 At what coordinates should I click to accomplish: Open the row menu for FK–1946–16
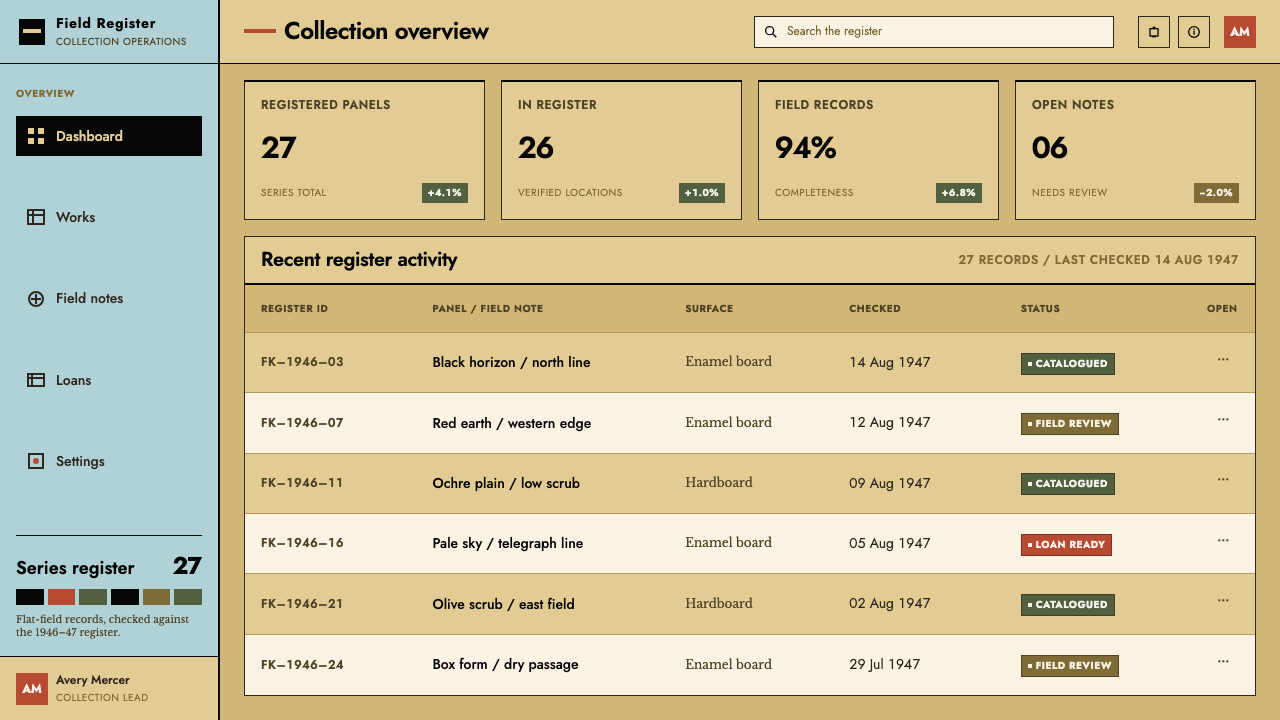pos(1223,540)
